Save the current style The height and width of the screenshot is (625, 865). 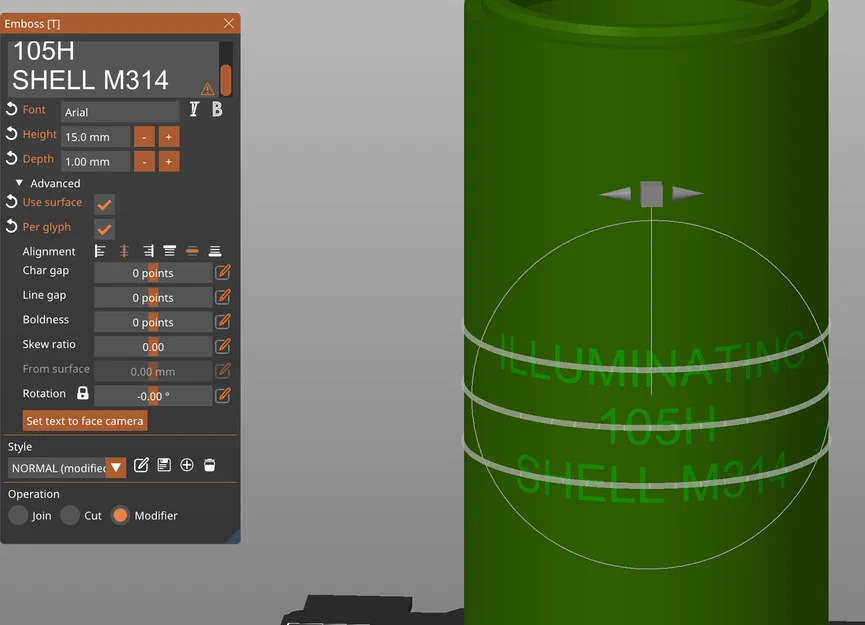pyautogui.click(x=164, y=465)
